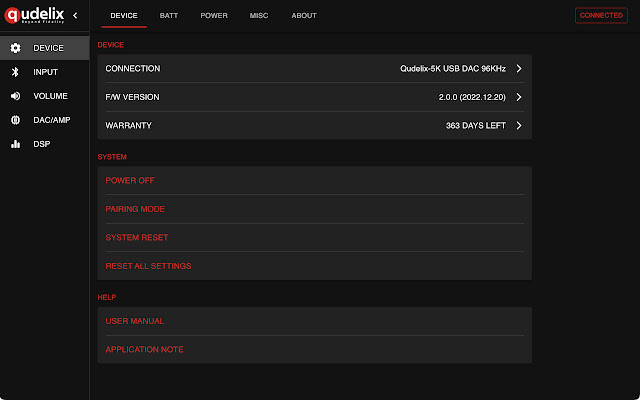This screenshot has height=400, width=640.
Task: Click the Volume speaker icon in sidebar
Action: click(16, 96)
